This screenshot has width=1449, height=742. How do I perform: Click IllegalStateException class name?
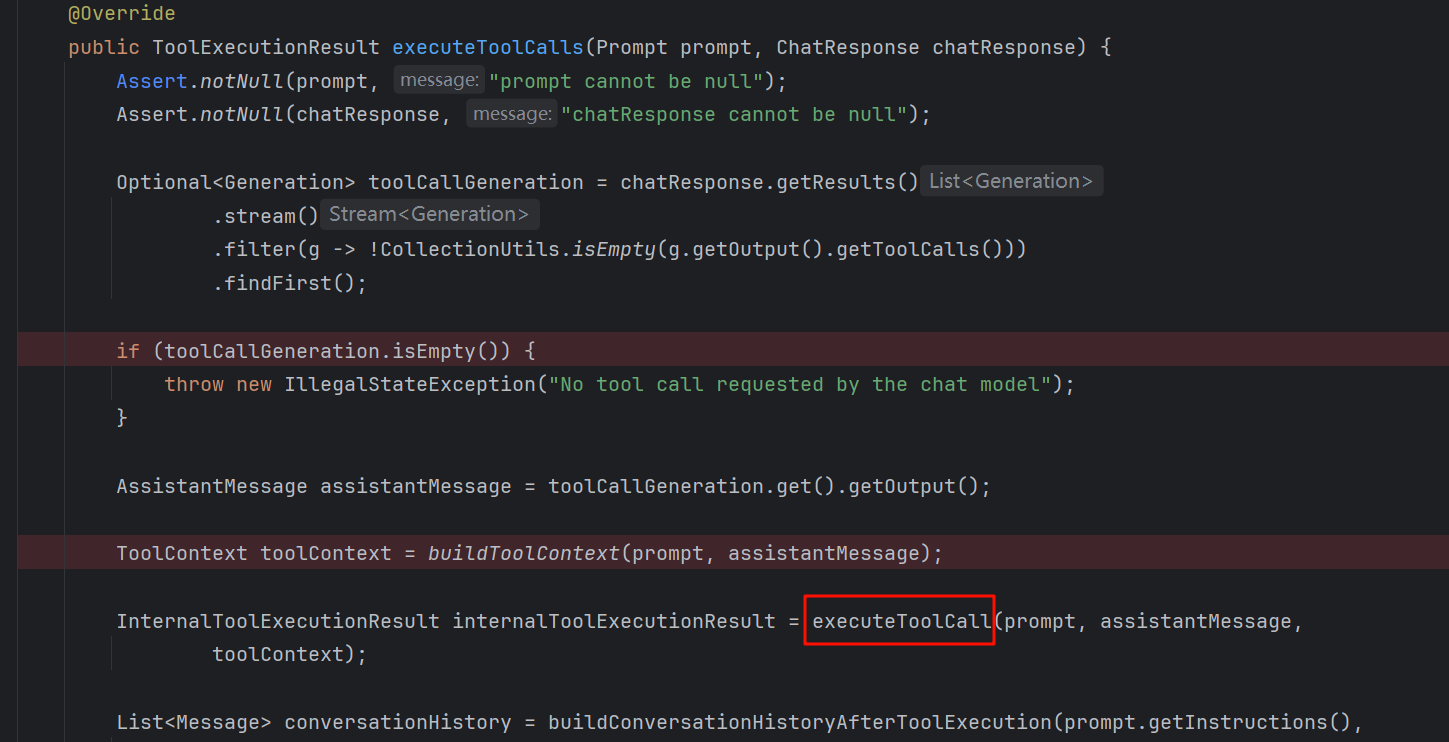[x=410, y=384]
